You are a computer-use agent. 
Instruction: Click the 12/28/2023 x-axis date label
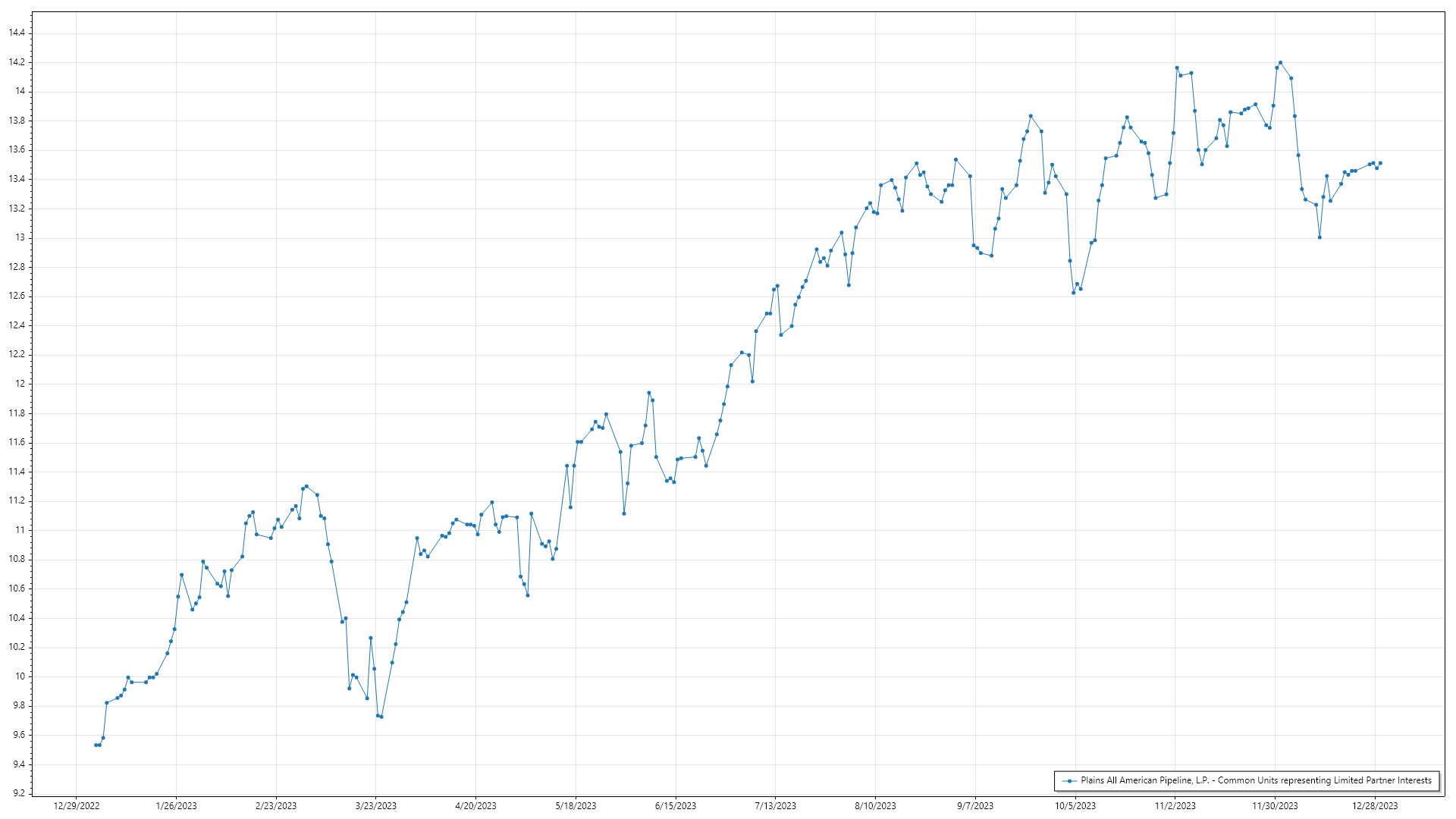pos(1375,806)
